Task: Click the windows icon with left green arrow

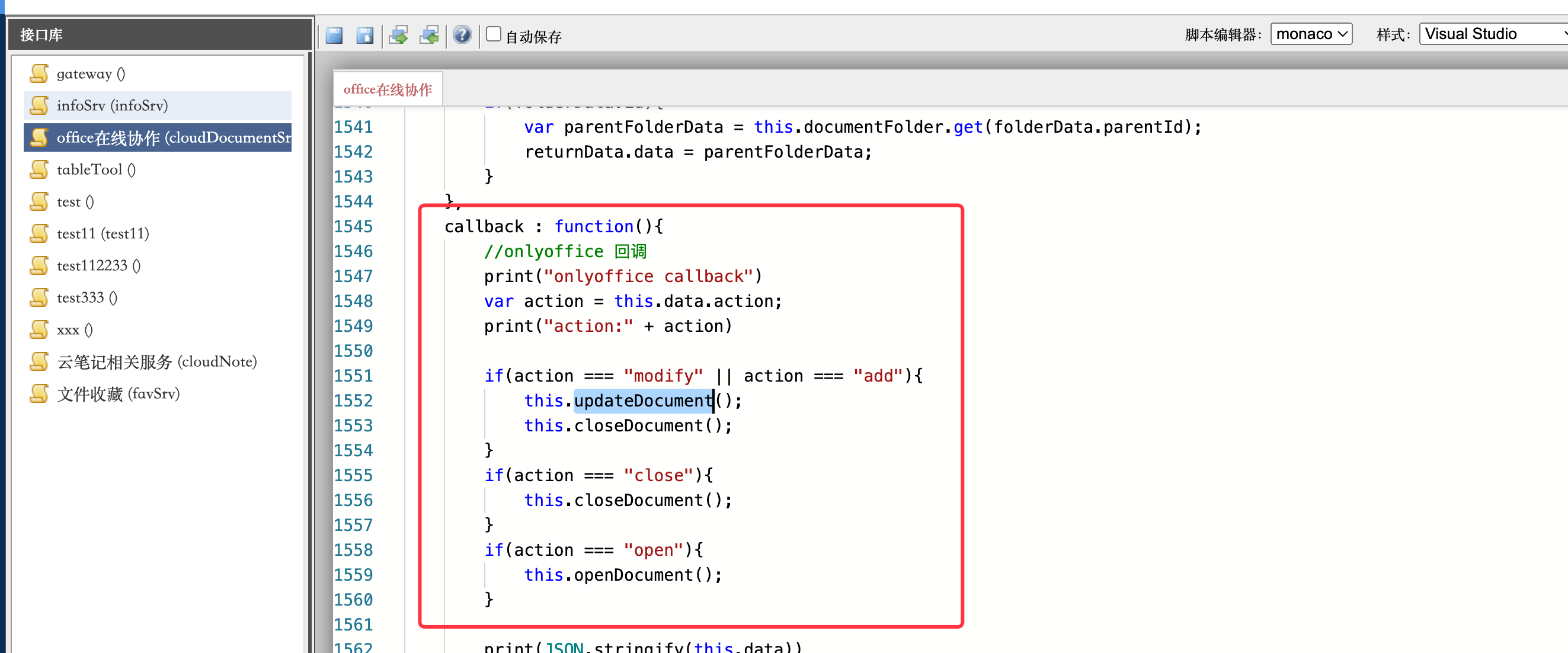Action: 429,36
